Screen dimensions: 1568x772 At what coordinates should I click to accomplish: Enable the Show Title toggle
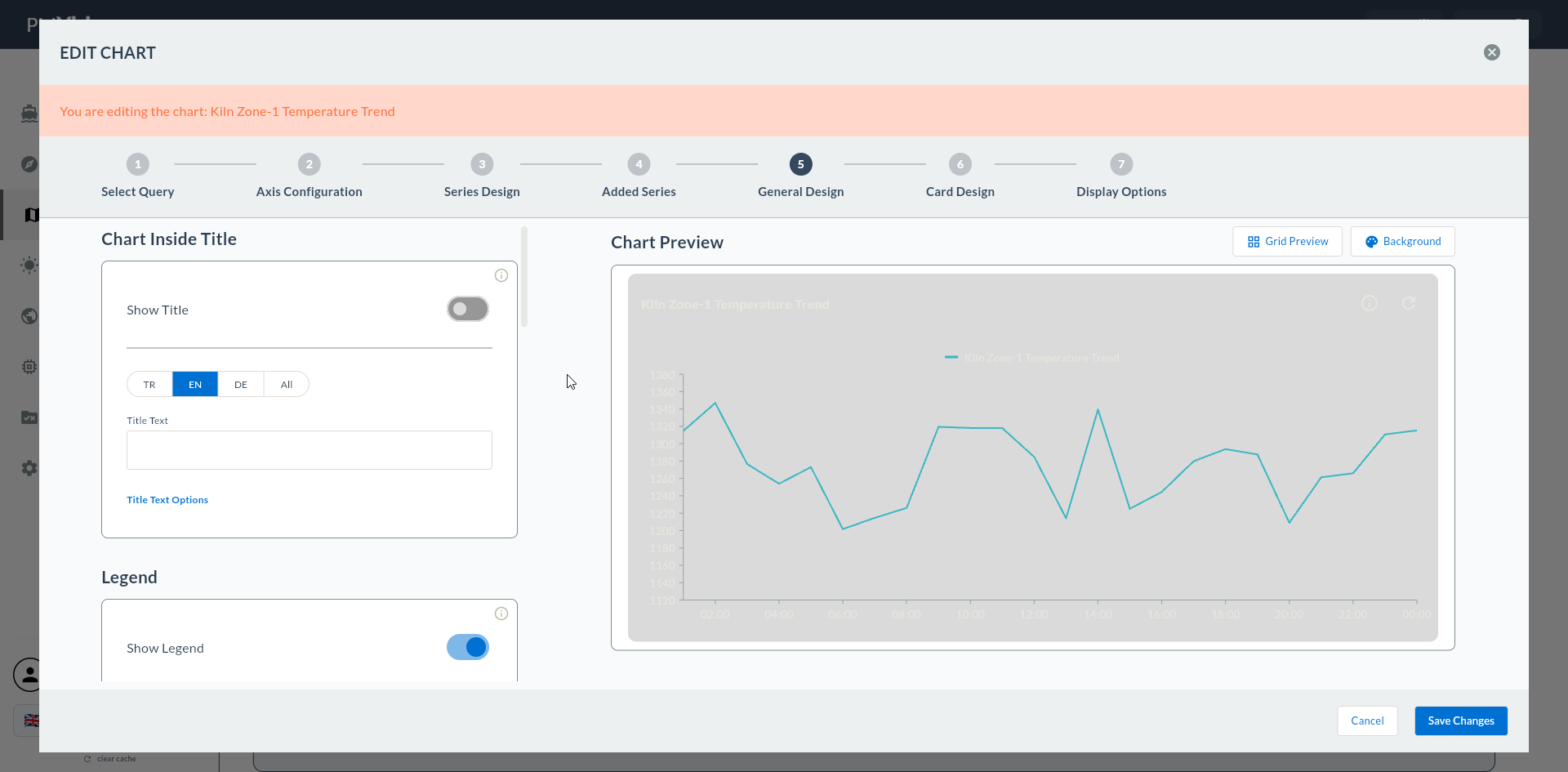[x=468, y=309]
